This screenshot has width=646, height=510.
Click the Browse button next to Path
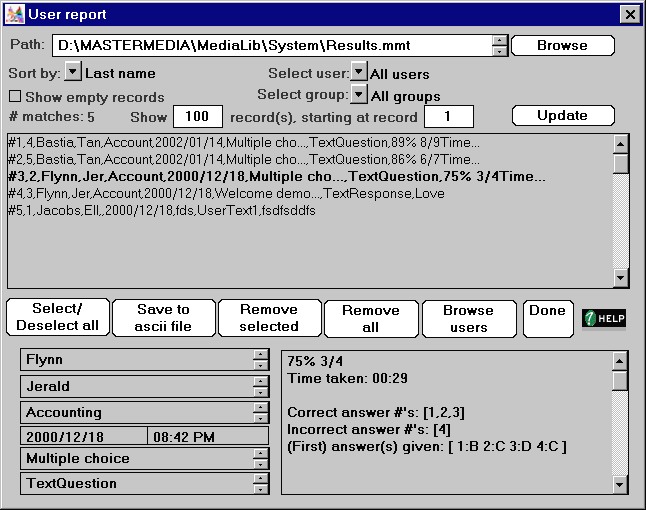point(563,45)
